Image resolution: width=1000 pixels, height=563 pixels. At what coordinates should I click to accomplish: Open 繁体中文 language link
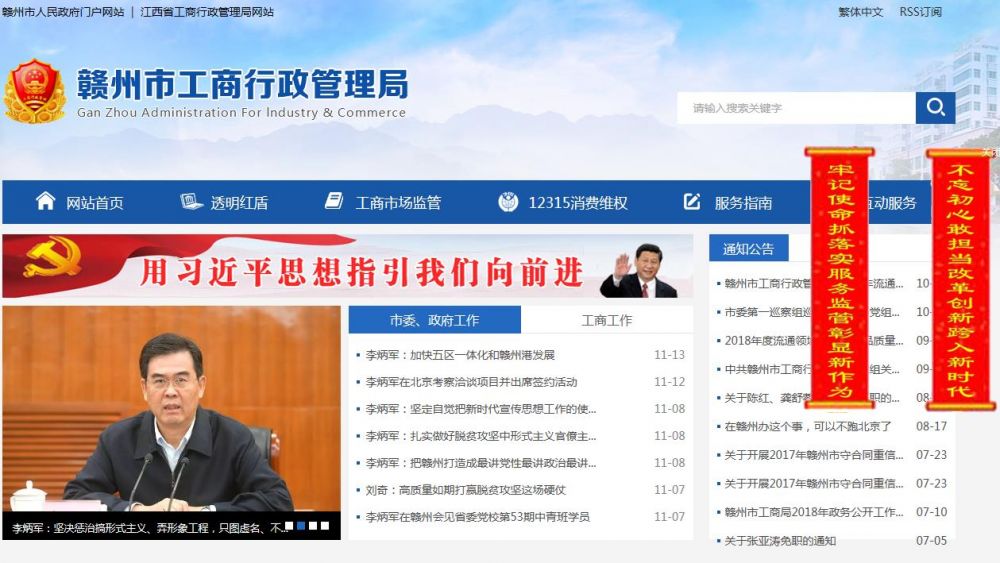[860, 12]
